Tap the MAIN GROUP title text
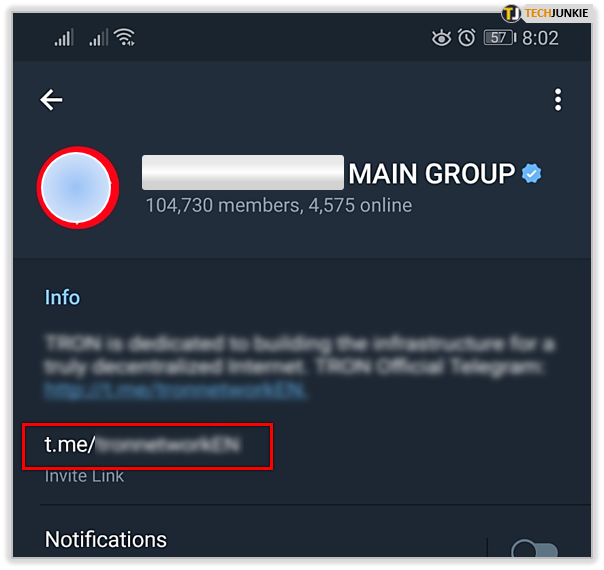The width and height of the screenshot is (604, 570). coord(431,174)
